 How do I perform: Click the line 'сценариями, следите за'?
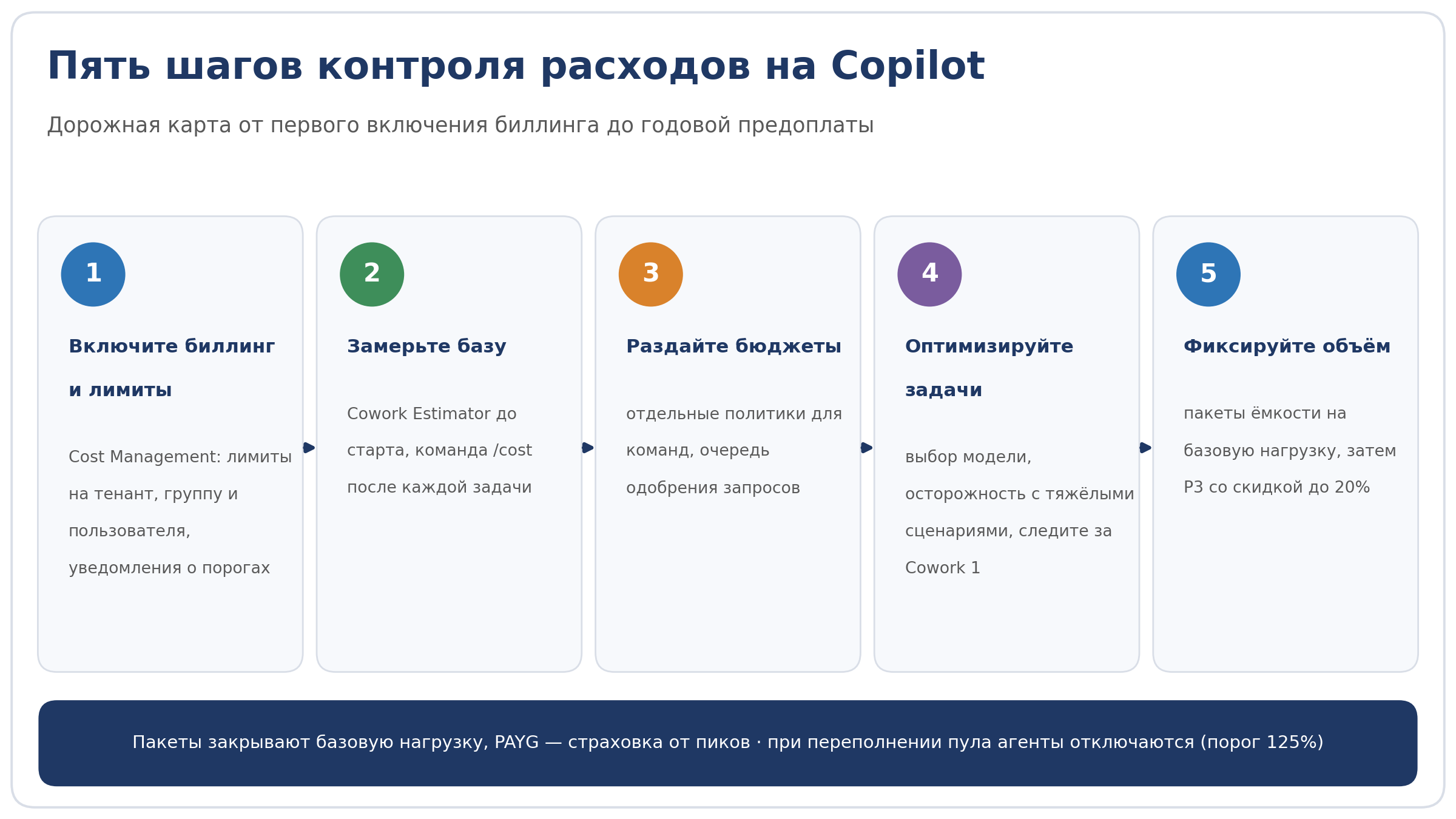point(1008,531)
